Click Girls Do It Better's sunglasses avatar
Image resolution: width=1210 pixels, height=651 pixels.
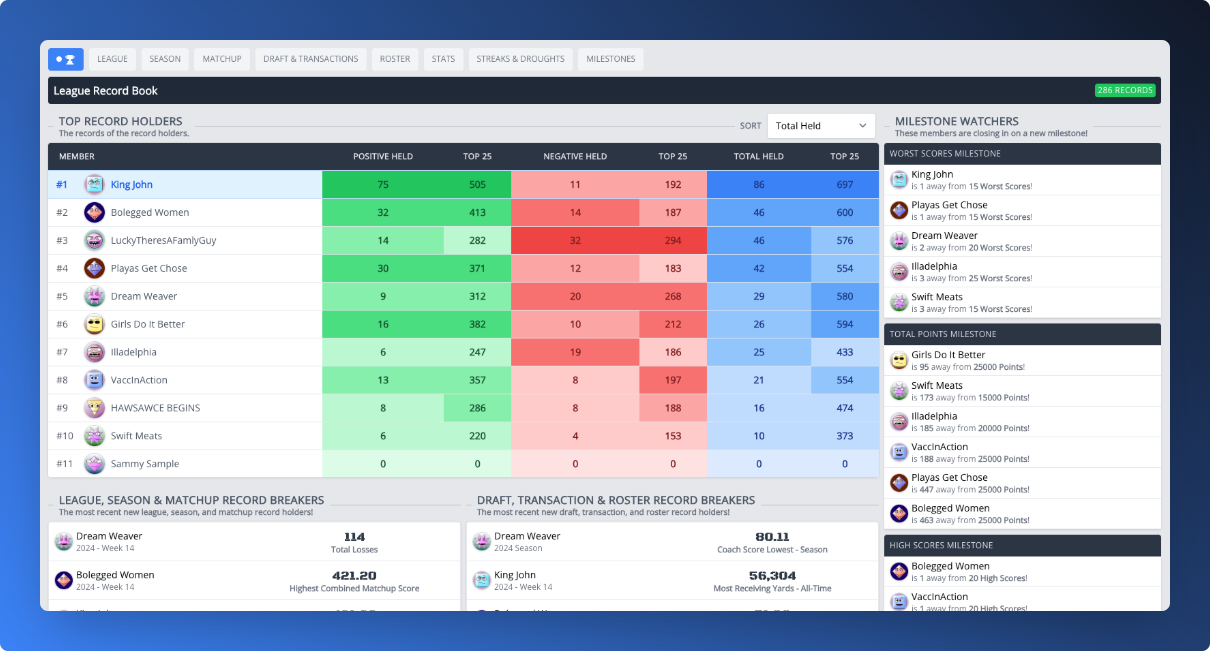coord(94,324)
